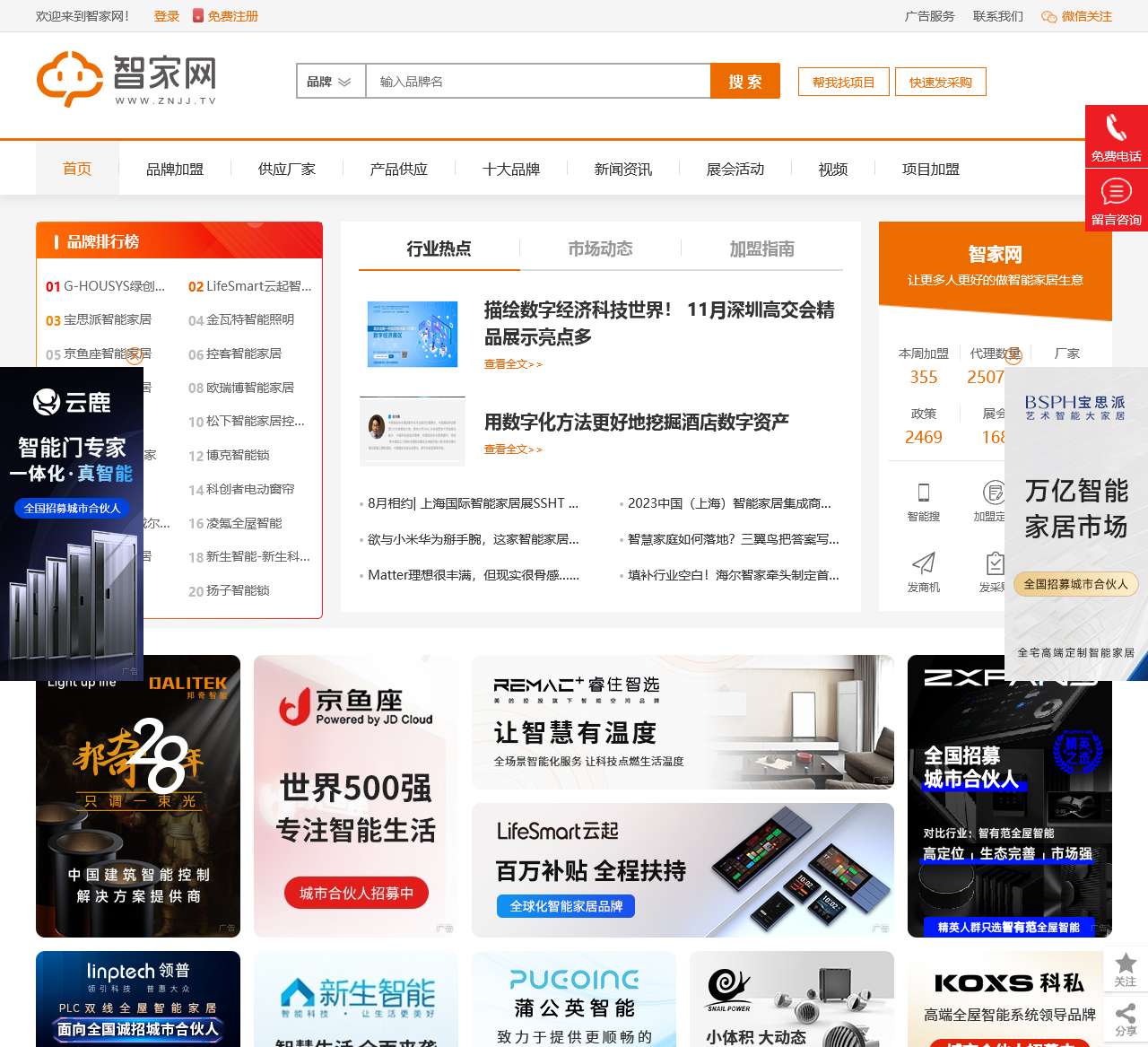Image resolution: width=1148 pixels, height=1047 pixels.
Task: Click the brand name input field
Action: tap(538, 81)
